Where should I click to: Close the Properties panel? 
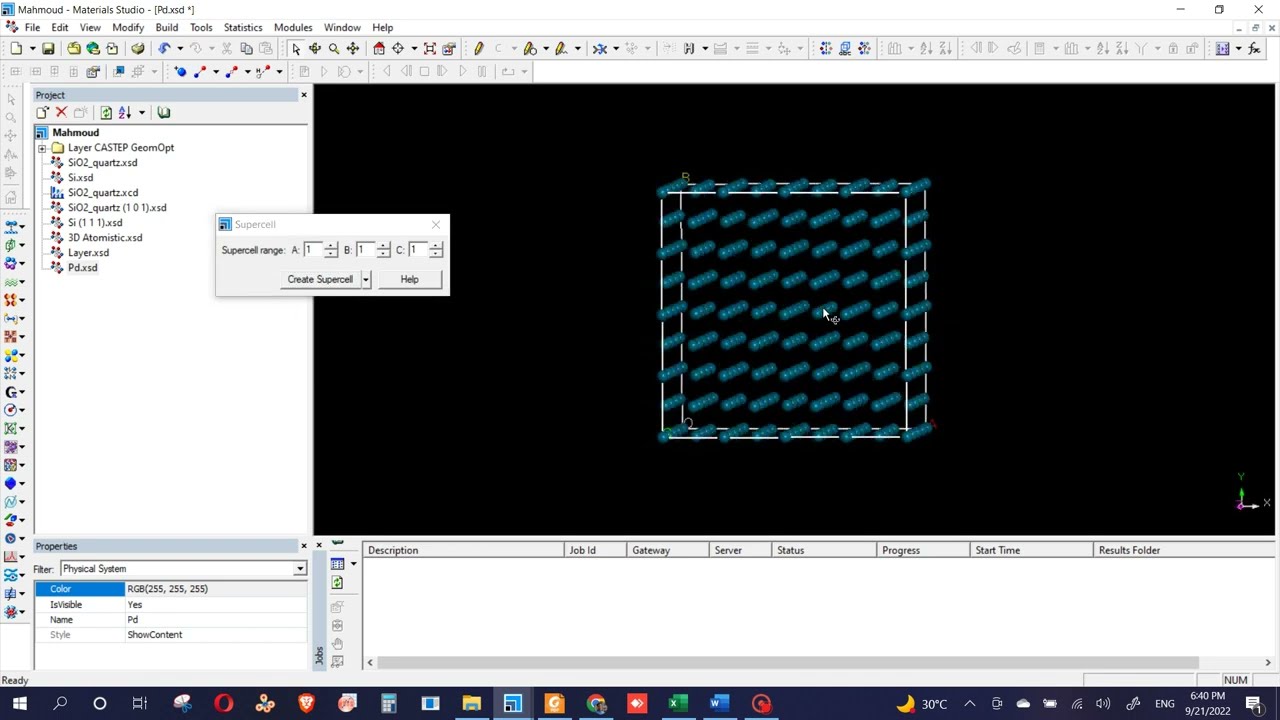click(304, 546)
